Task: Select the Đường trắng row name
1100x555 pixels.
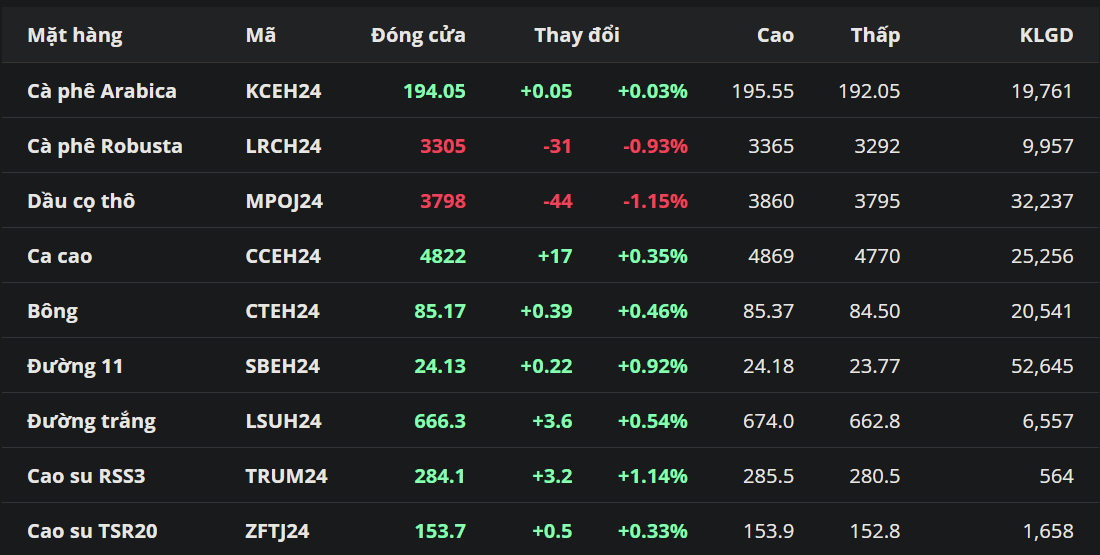Action: coord(91,421)
